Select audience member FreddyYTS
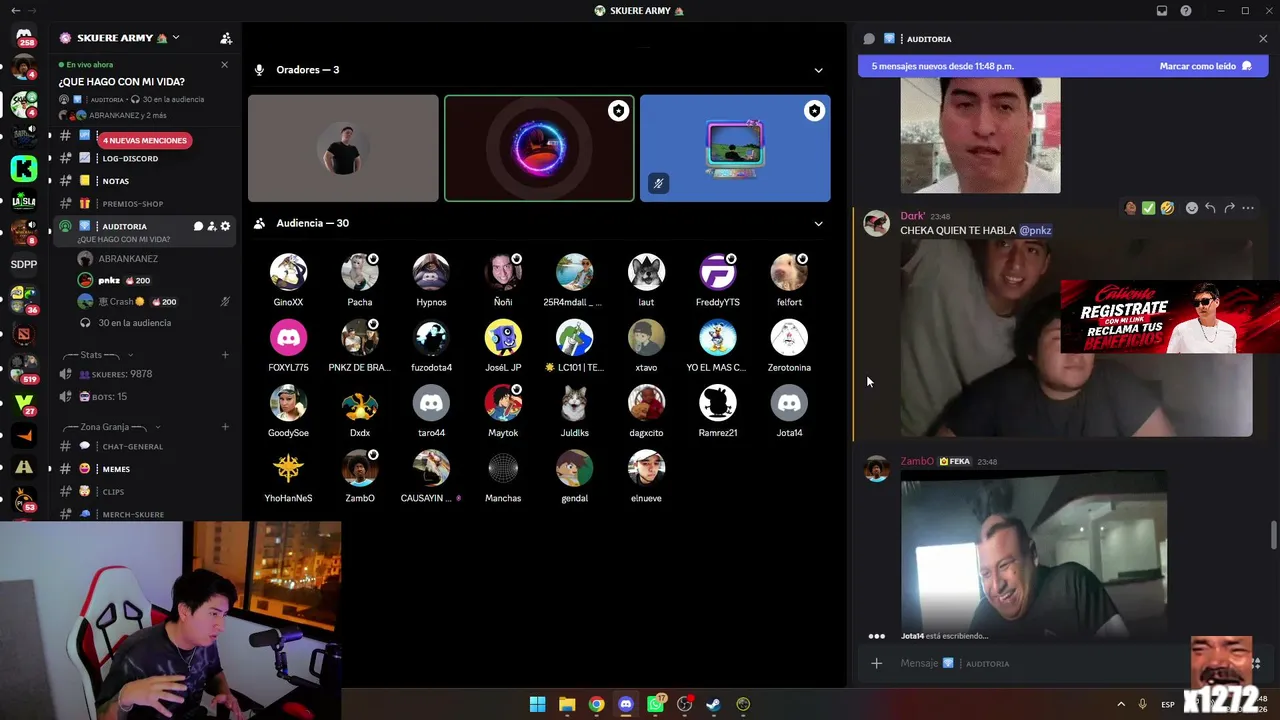Viewport: 1280px width, 720px height. [x=718, y=280]
